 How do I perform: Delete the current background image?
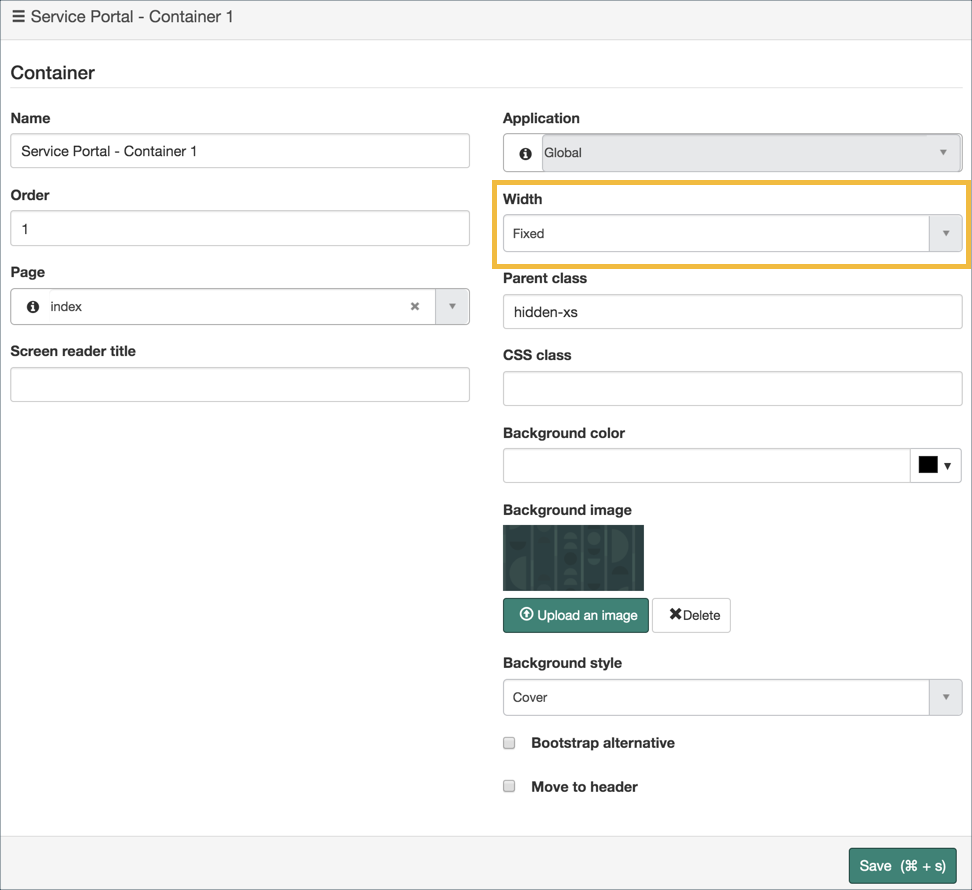point(691,615)
